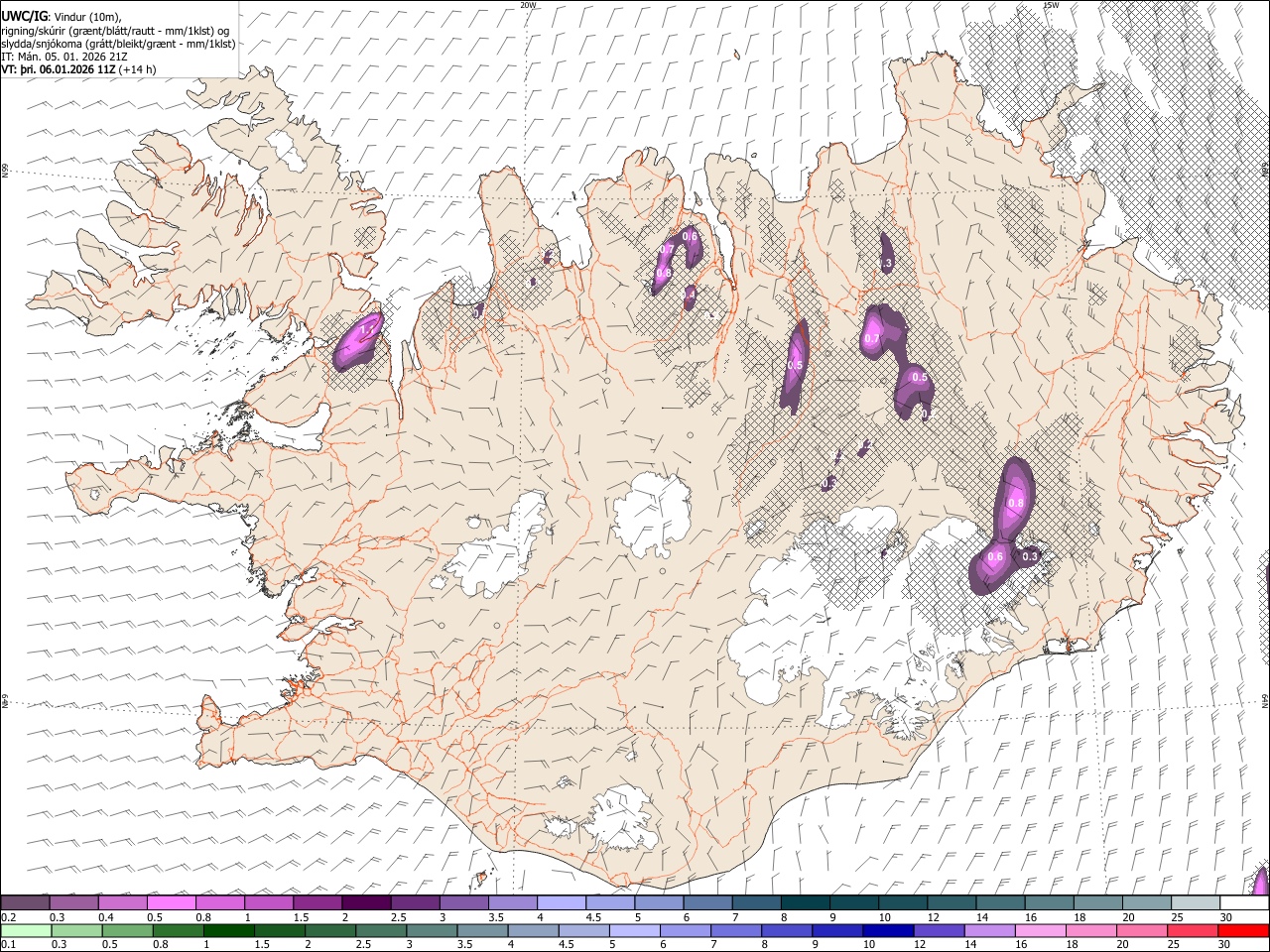Pick the darkest green 1–1.5 rain swatch
This screenshot has width=1270, height=952.
click(x=229, y=930)
